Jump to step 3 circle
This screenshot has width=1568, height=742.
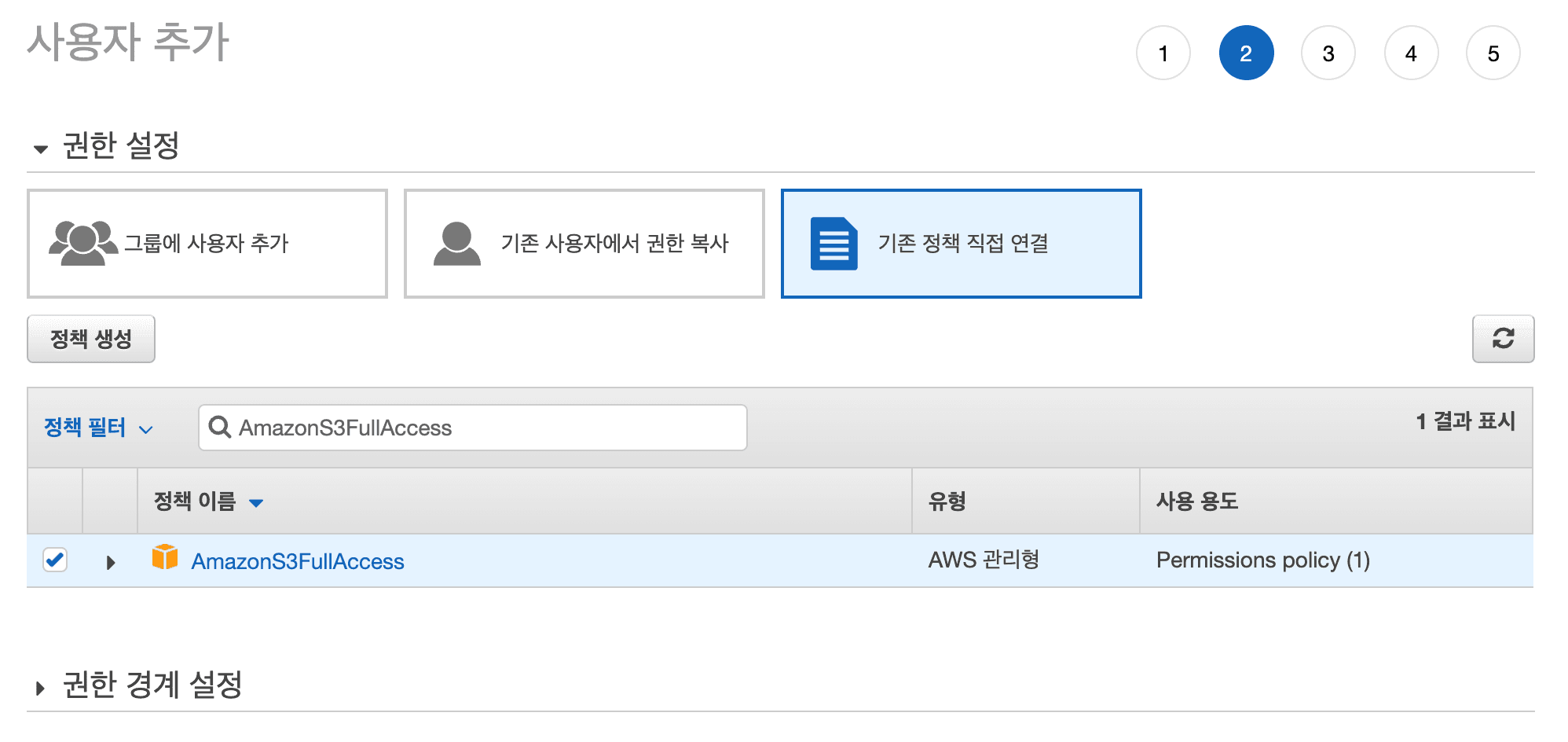pyautogui.click(x=1328, y=53)
